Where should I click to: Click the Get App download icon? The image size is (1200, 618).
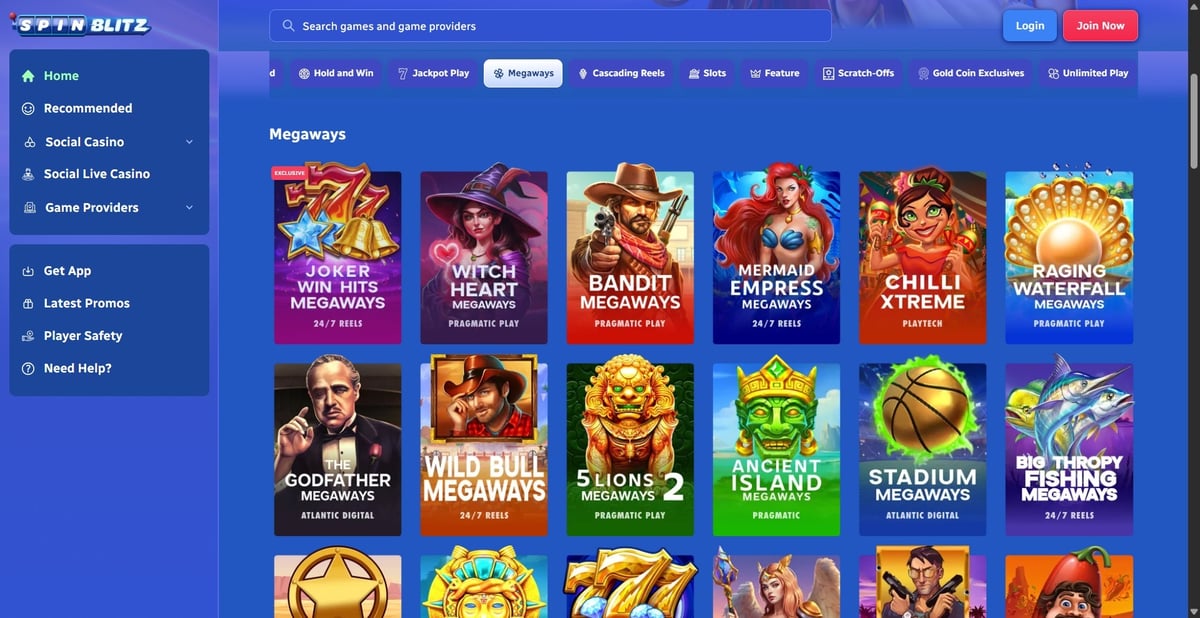[x=28, y=271]
